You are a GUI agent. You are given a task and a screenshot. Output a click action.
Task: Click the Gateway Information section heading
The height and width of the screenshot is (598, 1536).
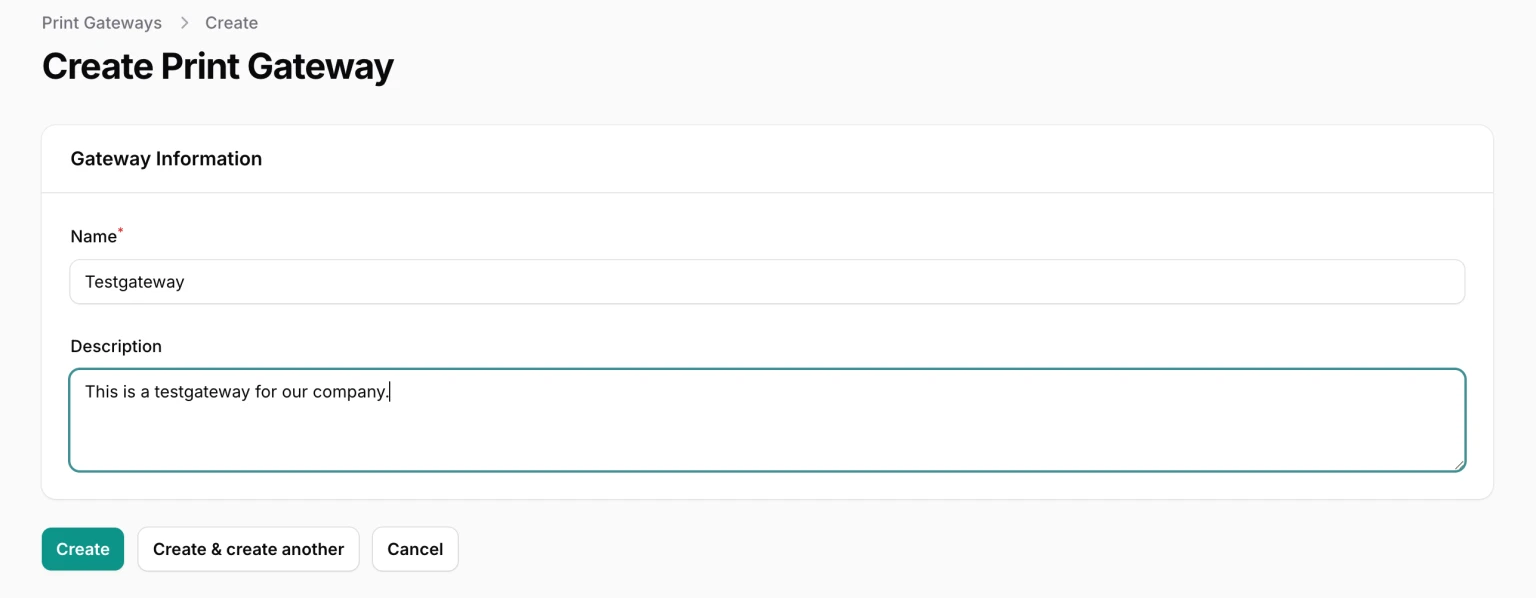(x=166, y=159)
